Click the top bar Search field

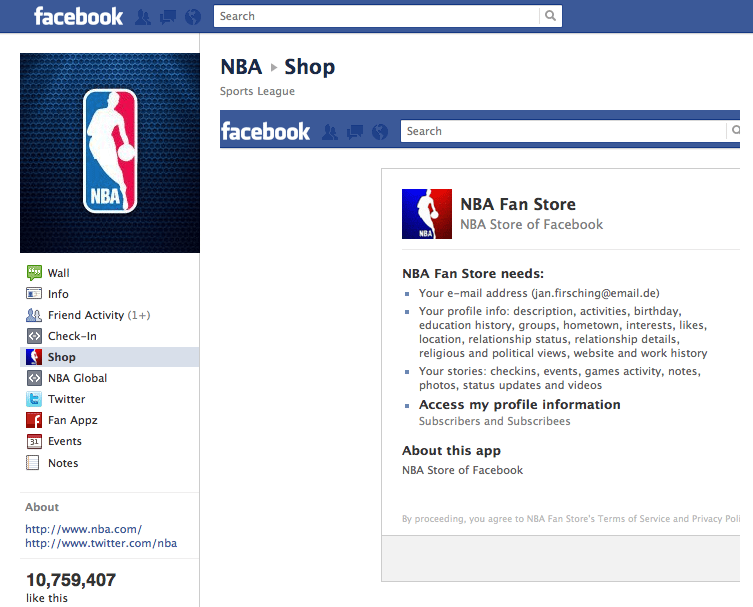(x=376, y=16)
